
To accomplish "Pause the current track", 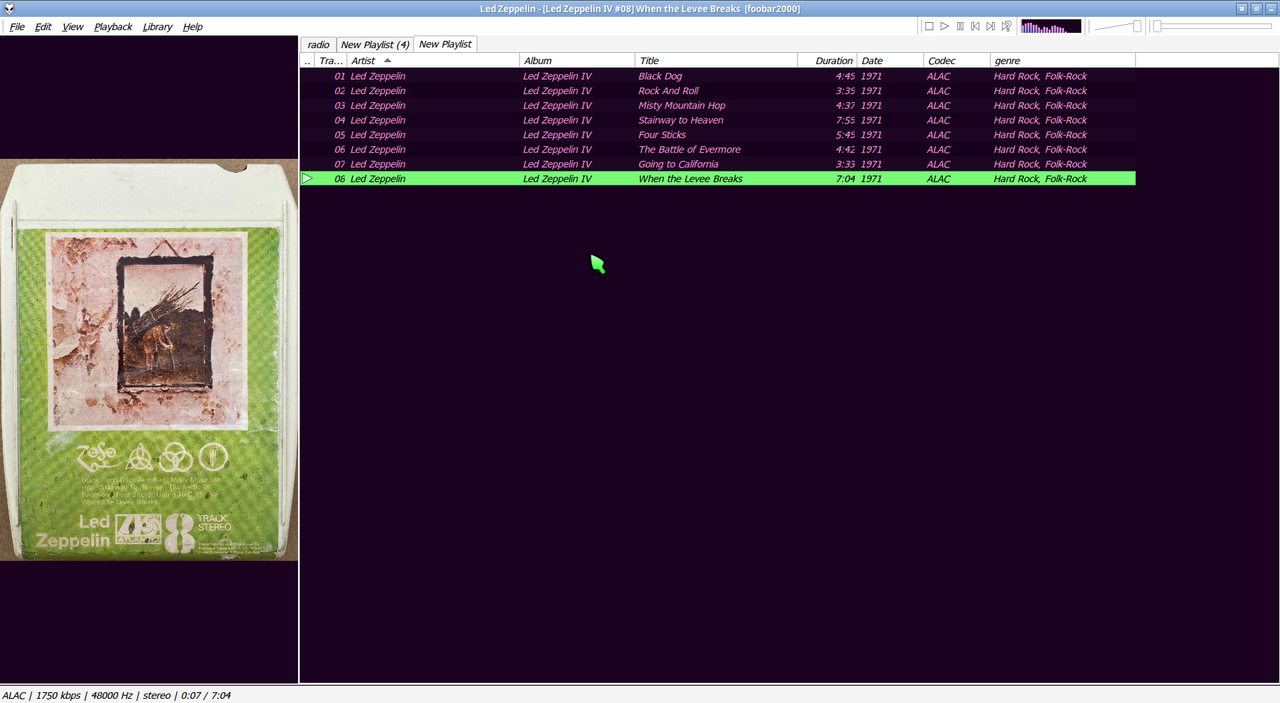I will (960, 27).
